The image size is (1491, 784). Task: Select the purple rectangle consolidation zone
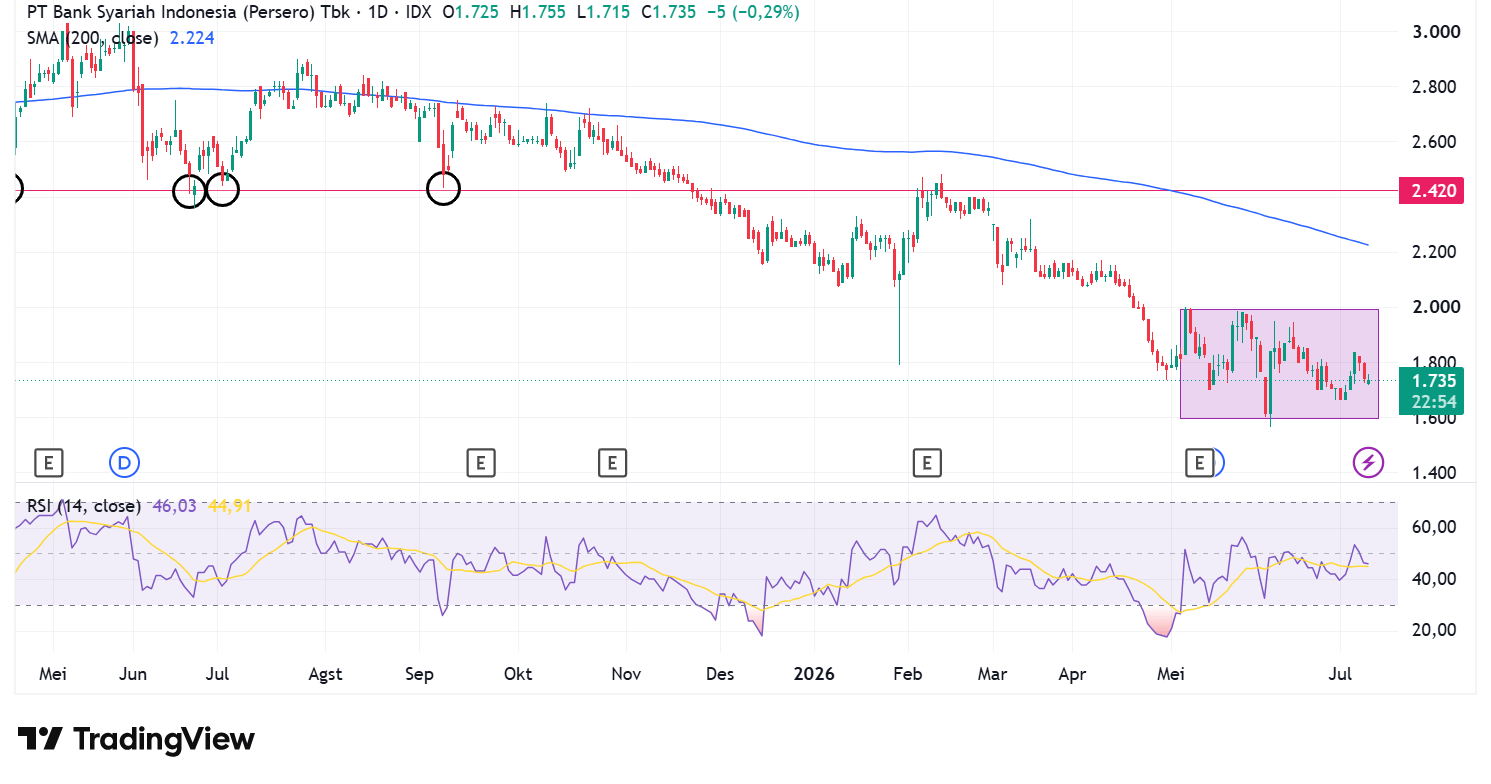pyautogui.click(x=1279, y=363)
